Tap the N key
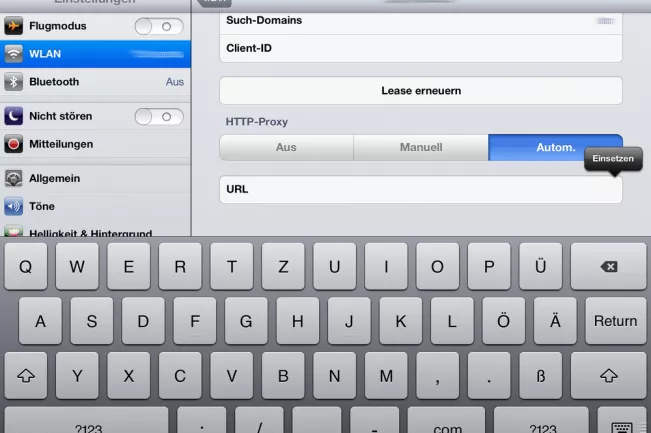This screenshot has width=651, height=433. 335,376
